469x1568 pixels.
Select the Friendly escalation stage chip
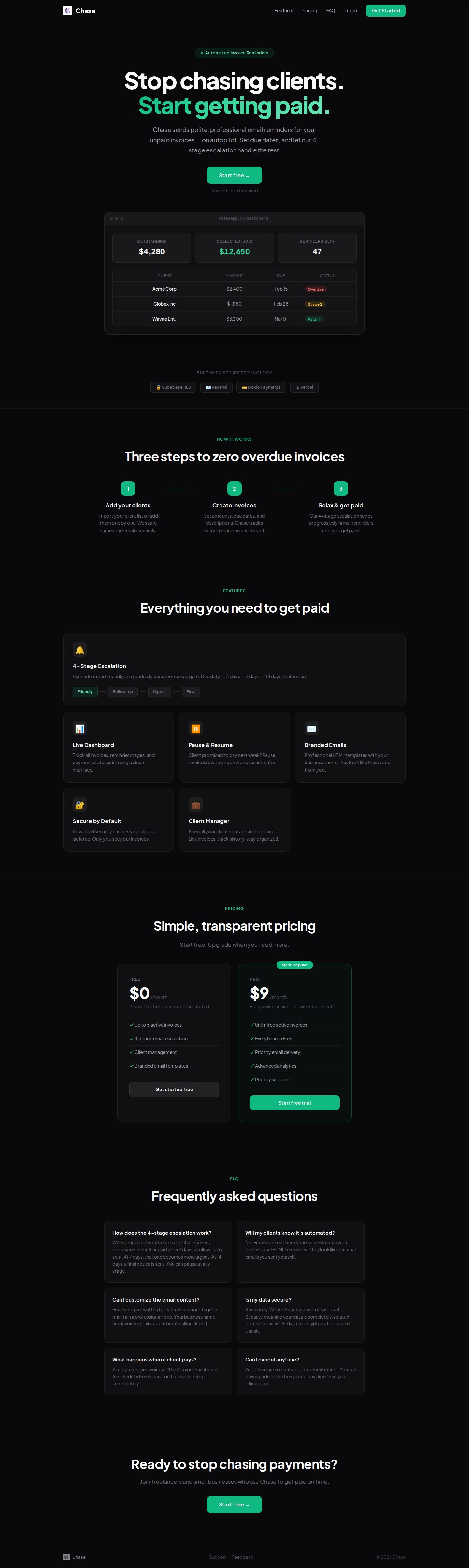coord(85,691)
